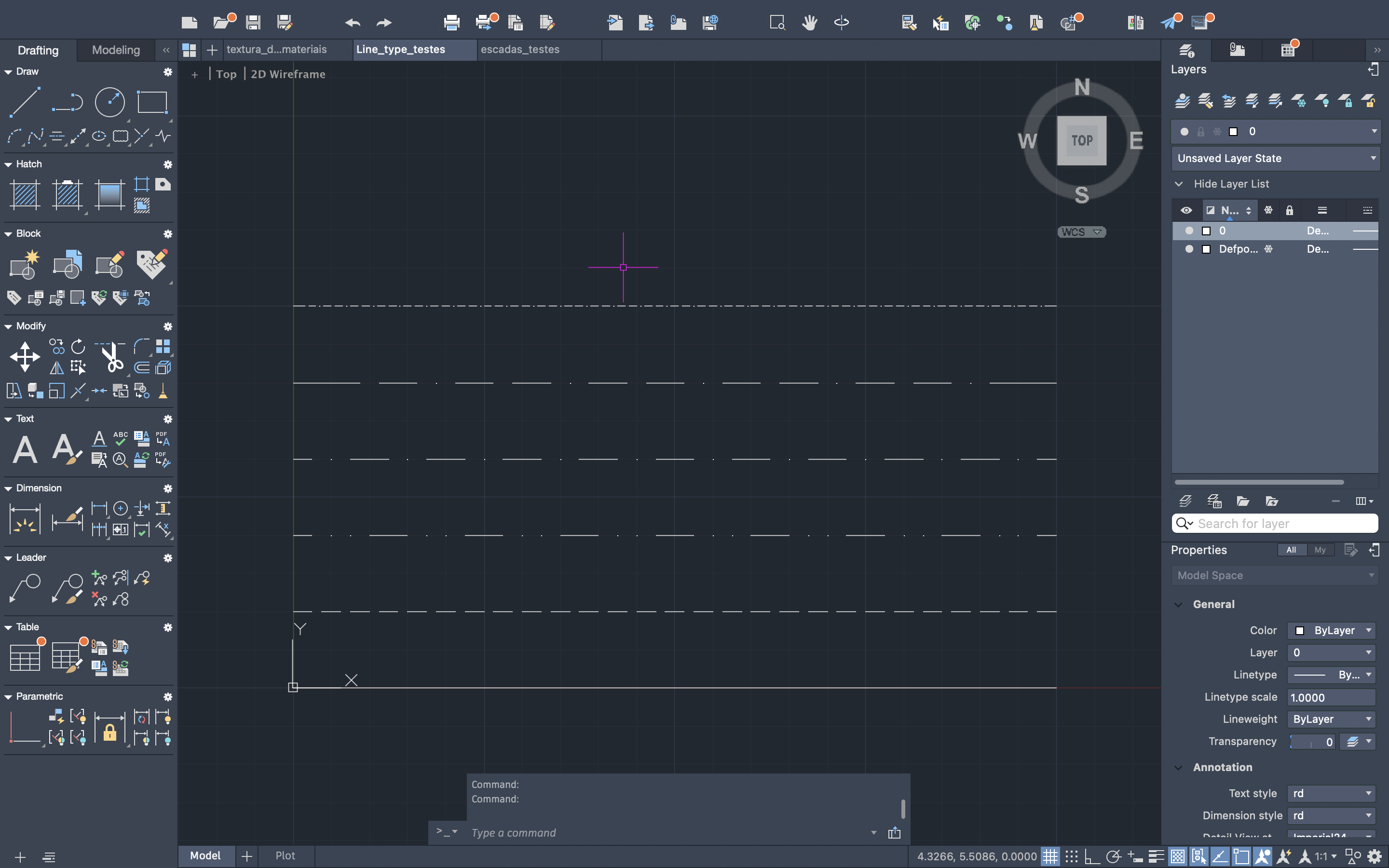Select the Line draw tool
The width and height of the screenshot is (1389, 868).
point(25,102)
